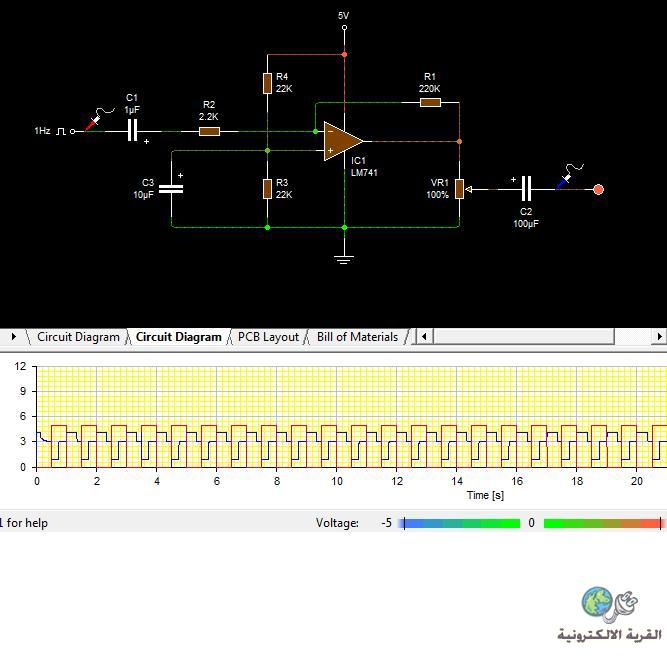
Task: Click the 5V supply terminal
Action: (x=344, y=28)
